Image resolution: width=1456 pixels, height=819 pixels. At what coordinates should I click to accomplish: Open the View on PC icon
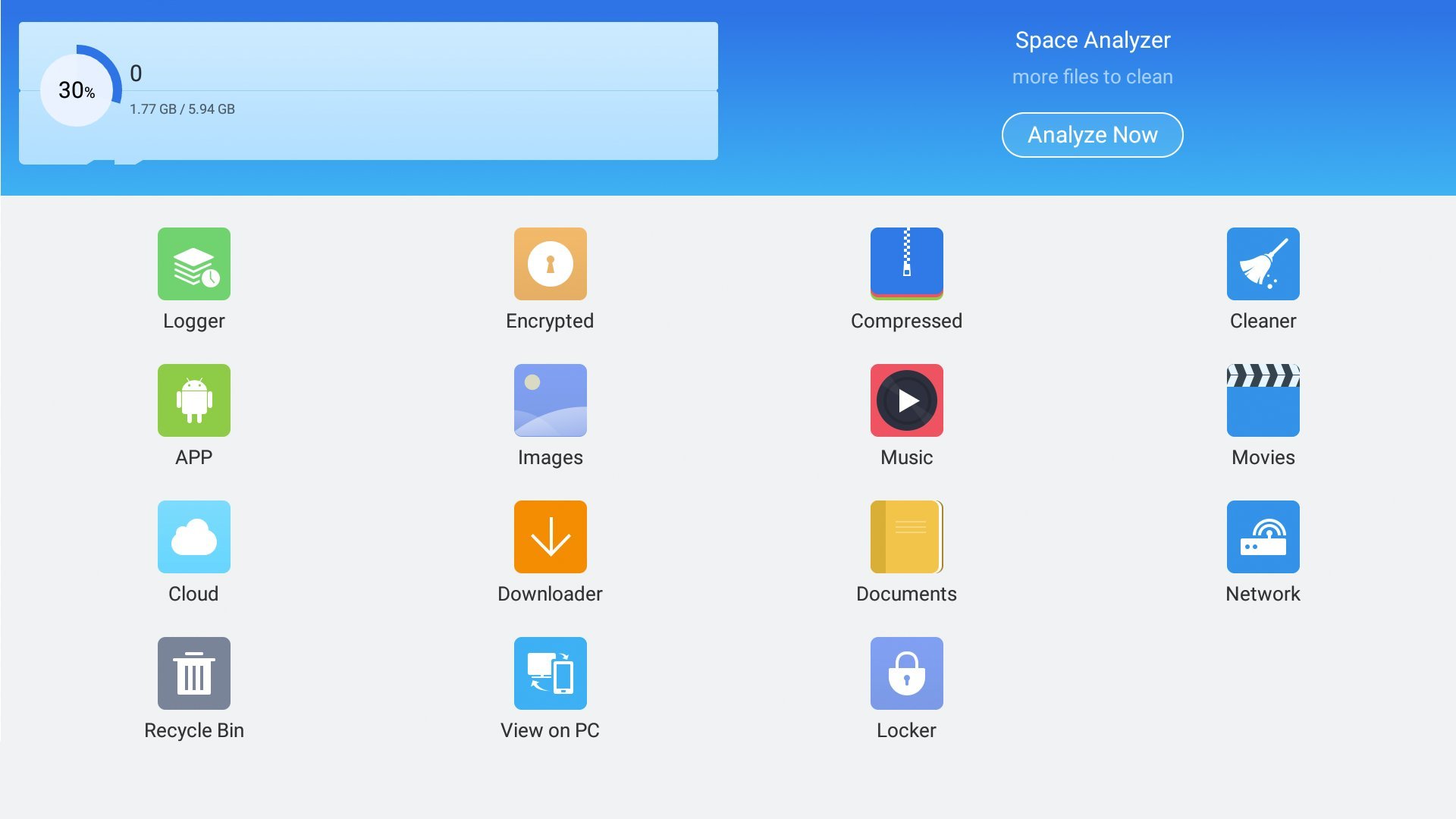point(550,673)
